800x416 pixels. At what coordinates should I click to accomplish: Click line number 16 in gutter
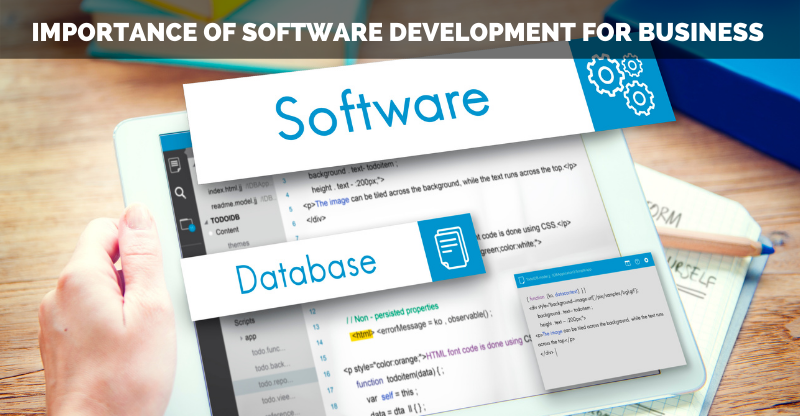click(327, 374)
